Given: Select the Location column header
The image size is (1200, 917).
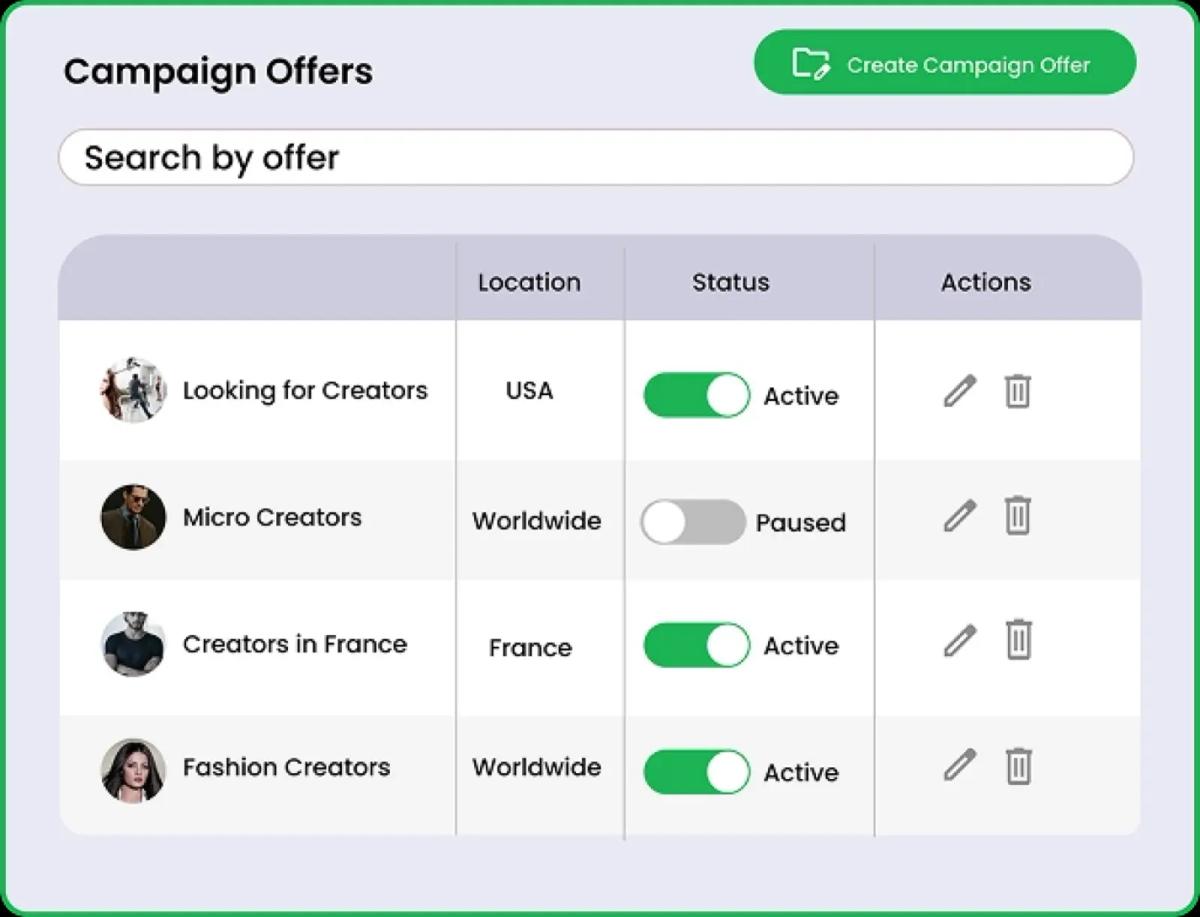Looking at the screenshot, I should [530, 282].
